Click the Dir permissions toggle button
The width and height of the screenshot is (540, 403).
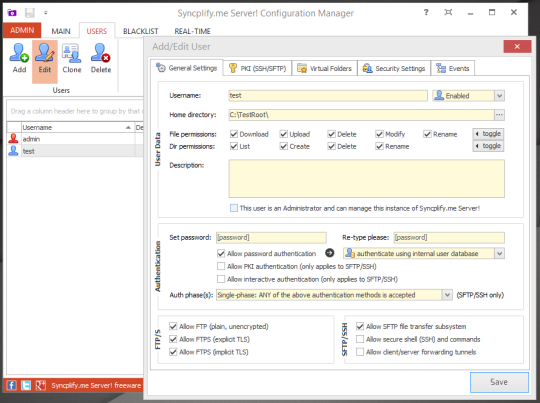488,146
